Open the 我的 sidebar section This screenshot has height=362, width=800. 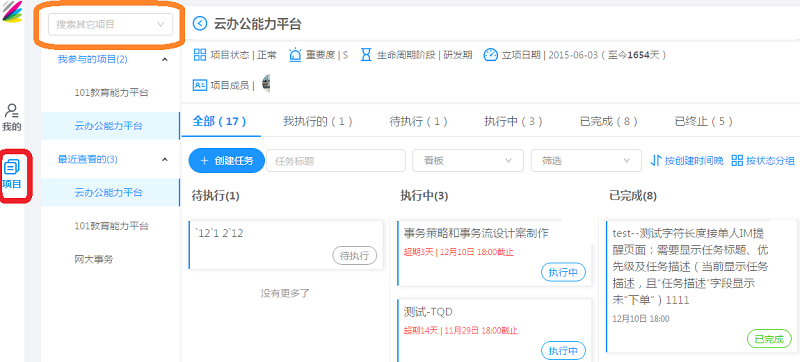pos(11,118)
